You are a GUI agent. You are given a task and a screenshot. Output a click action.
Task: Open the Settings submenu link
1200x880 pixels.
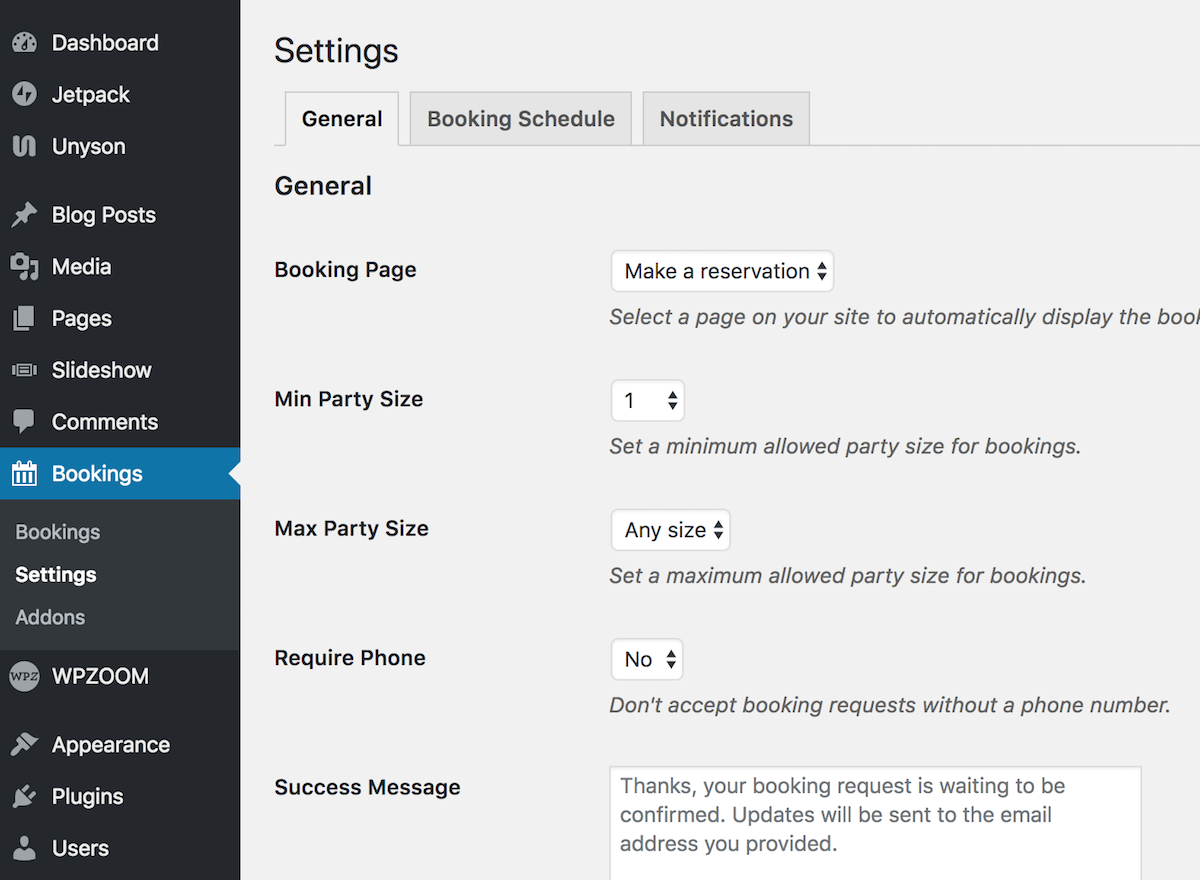pos(56,575)
